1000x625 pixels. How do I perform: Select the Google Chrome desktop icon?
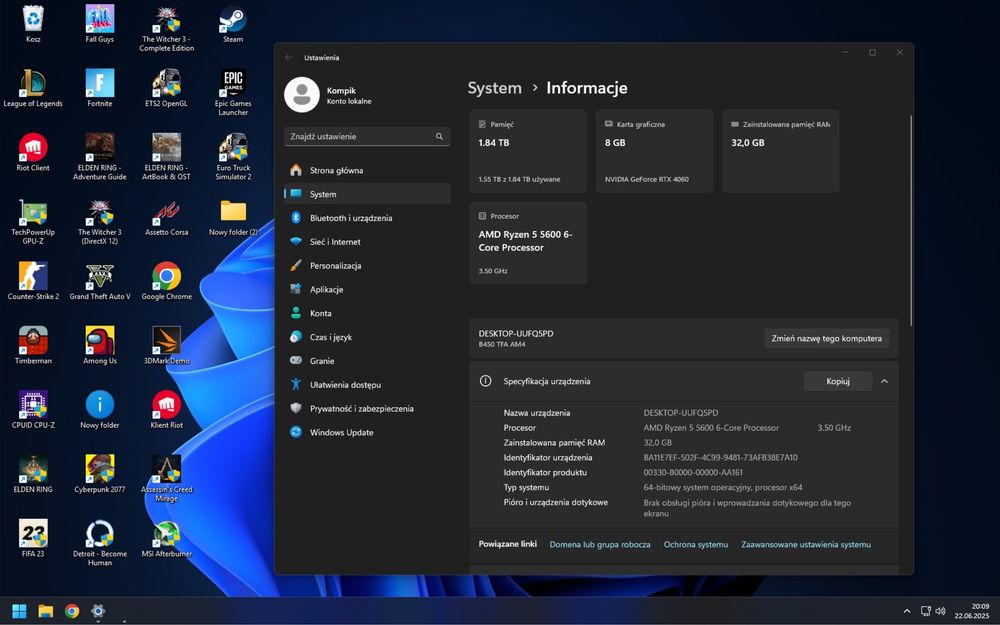point(166,281)
